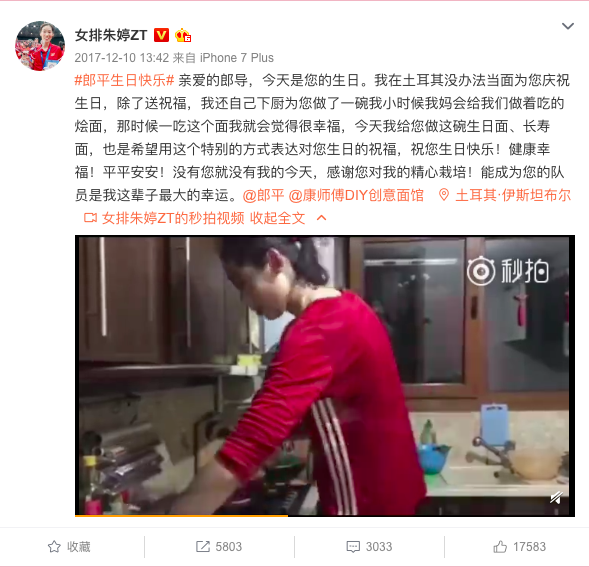This screenshot has height=567, width=589.
Task: Click the upward caret next to 收起全文
Action: 322,218
